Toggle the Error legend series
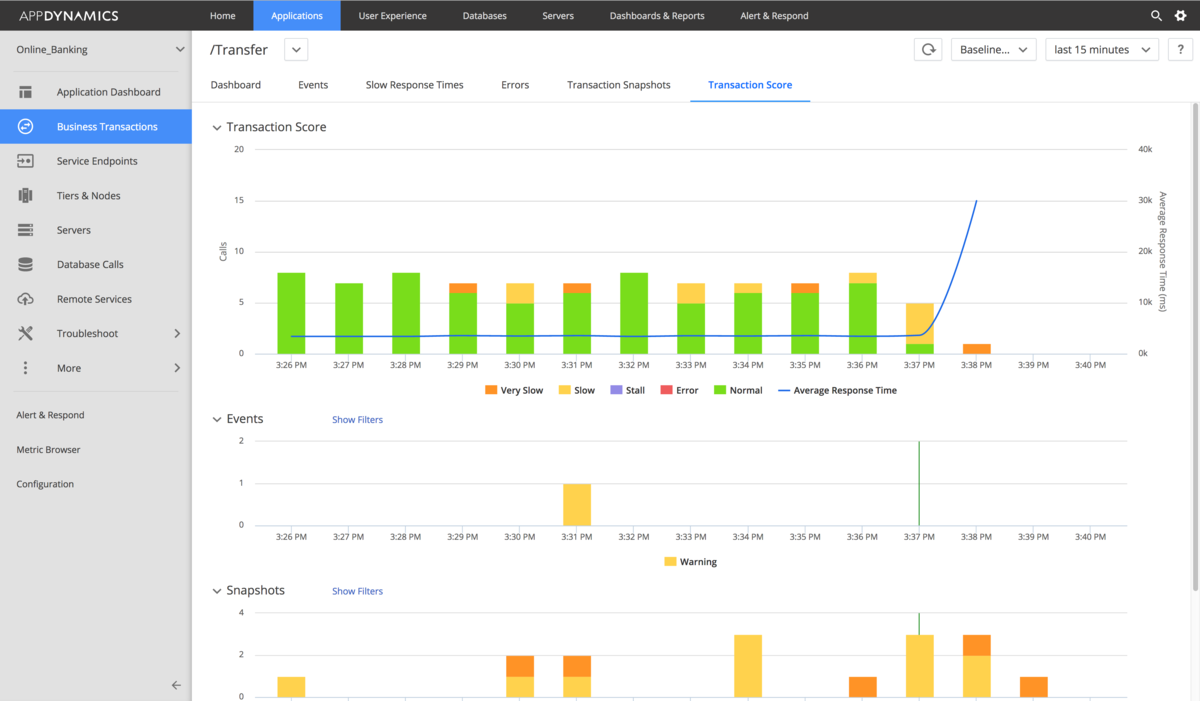Viewport: 1200px width, 701px height. [x=679, y=390]
